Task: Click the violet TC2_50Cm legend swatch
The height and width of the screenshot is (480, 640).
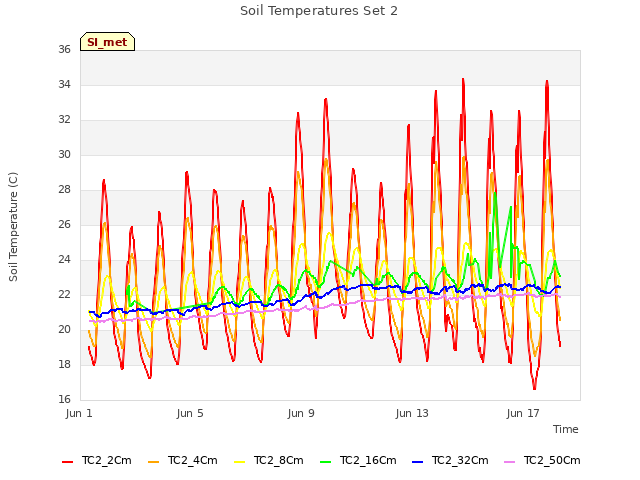Action: (x=509, y=462)
